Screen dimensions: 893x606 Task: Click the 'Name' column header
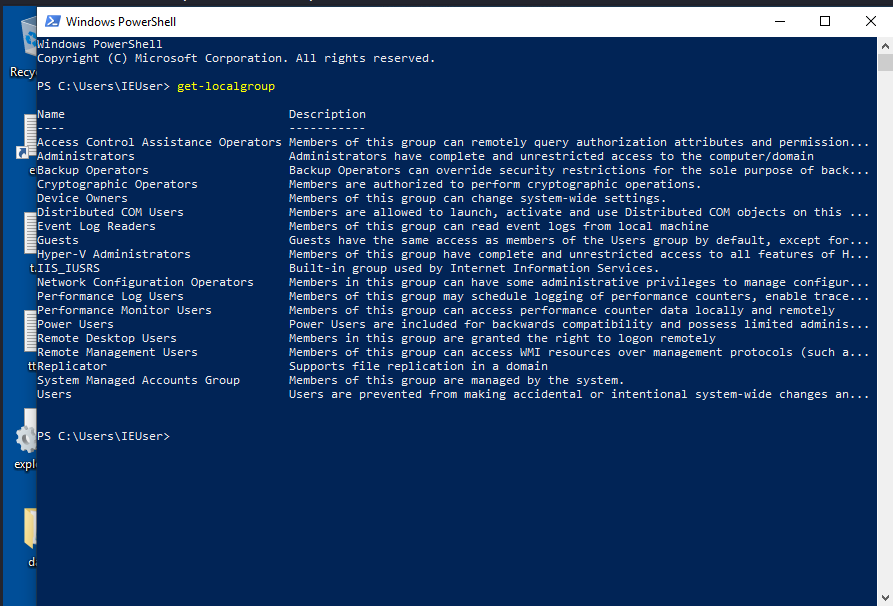click(x=51, y=114)
